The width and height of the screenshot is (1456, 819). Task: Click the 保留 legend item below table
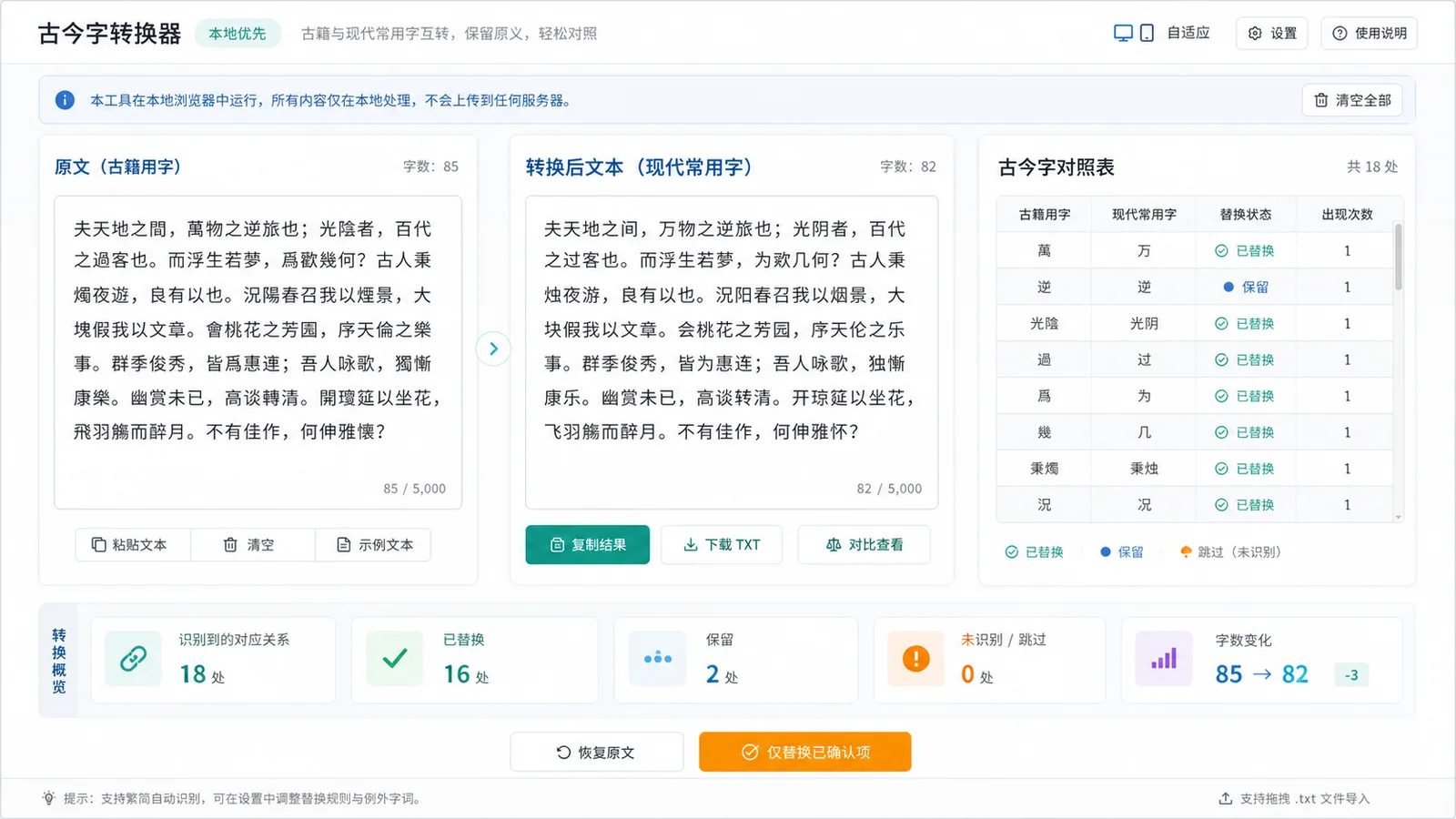click(x=1121, y=551)
